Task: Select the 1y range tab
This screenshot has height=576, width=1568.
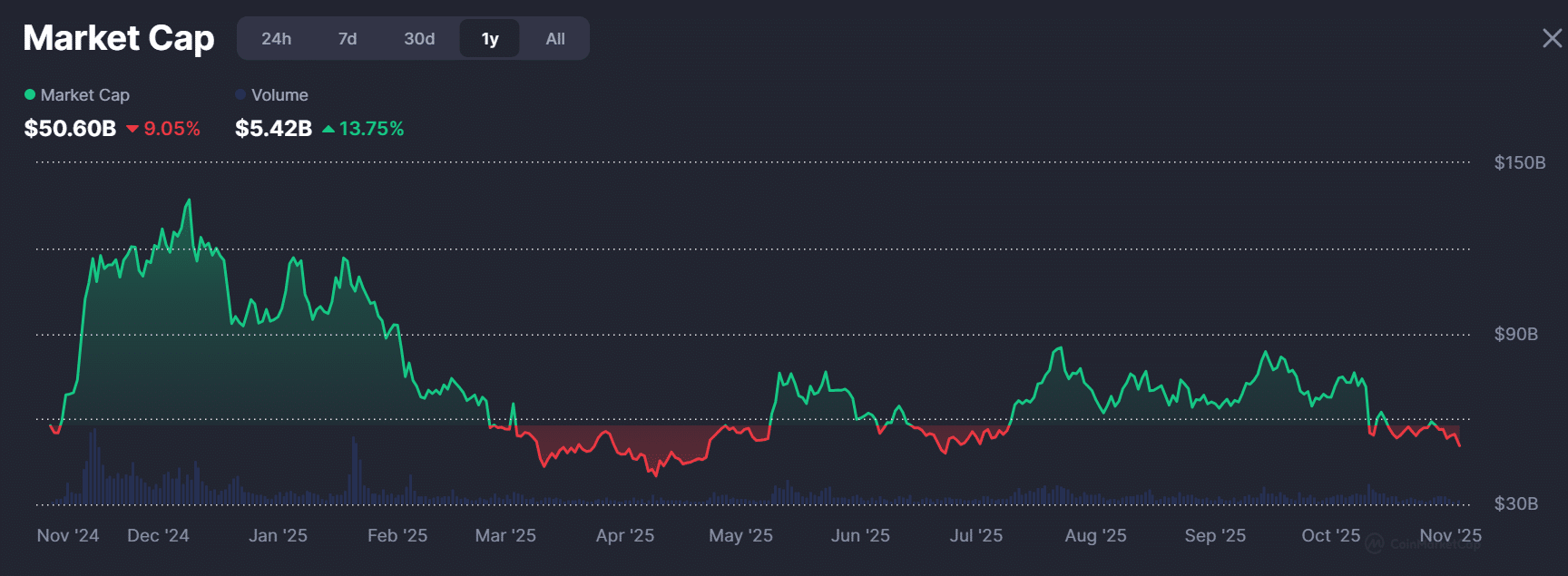Action: click(x=490, y=39)
